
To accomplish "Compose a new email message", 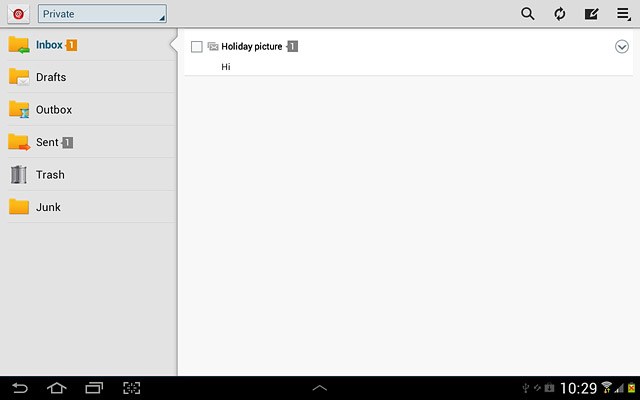I will (x=591, y=14).
